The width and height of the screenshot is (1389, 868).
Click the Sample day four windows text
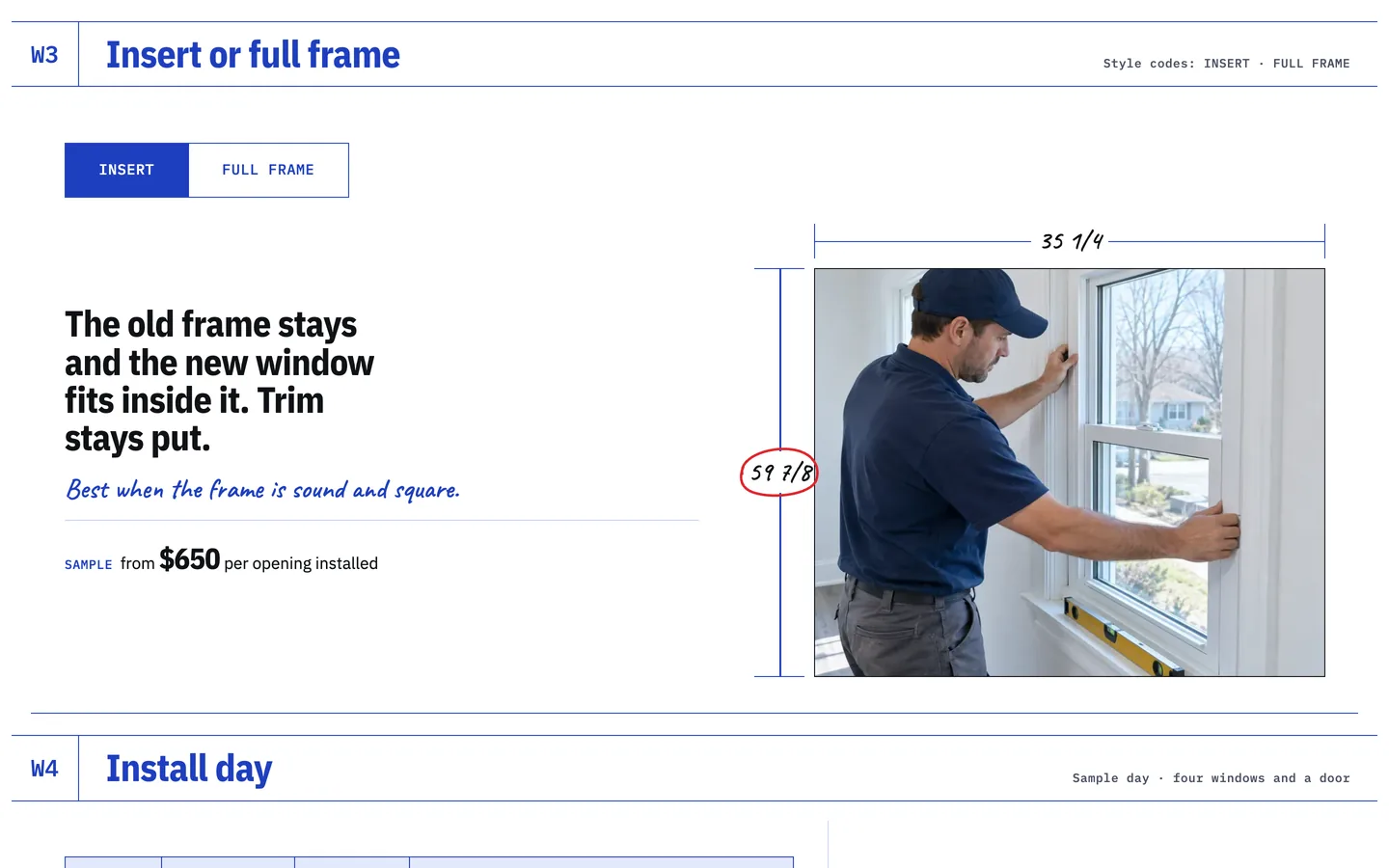tap(1211, 778)
